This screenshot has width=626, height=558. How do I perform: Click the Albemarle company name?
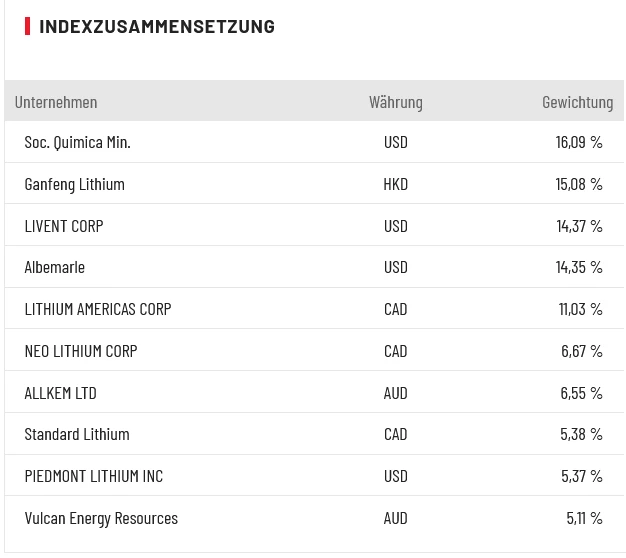tap(55, 267)
